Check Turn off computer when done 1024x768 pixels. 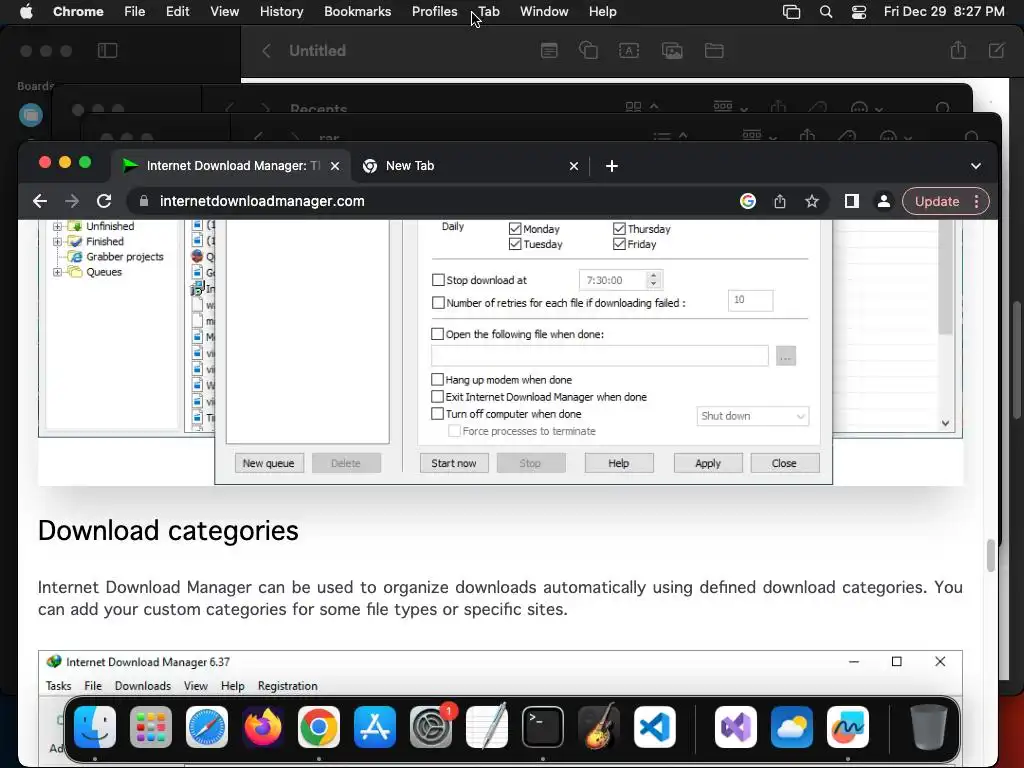click(x=438, y=414)
